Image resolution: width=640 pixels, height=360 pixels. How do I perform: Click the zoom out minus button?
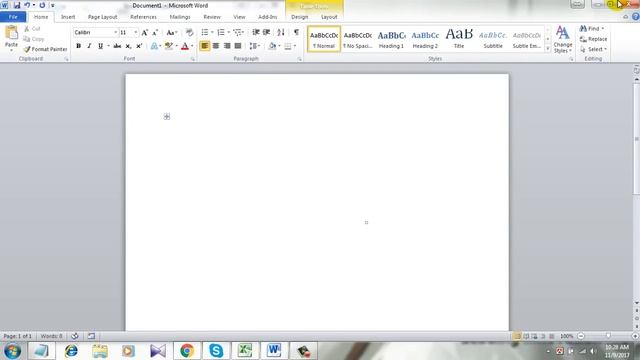click(581, 336)
